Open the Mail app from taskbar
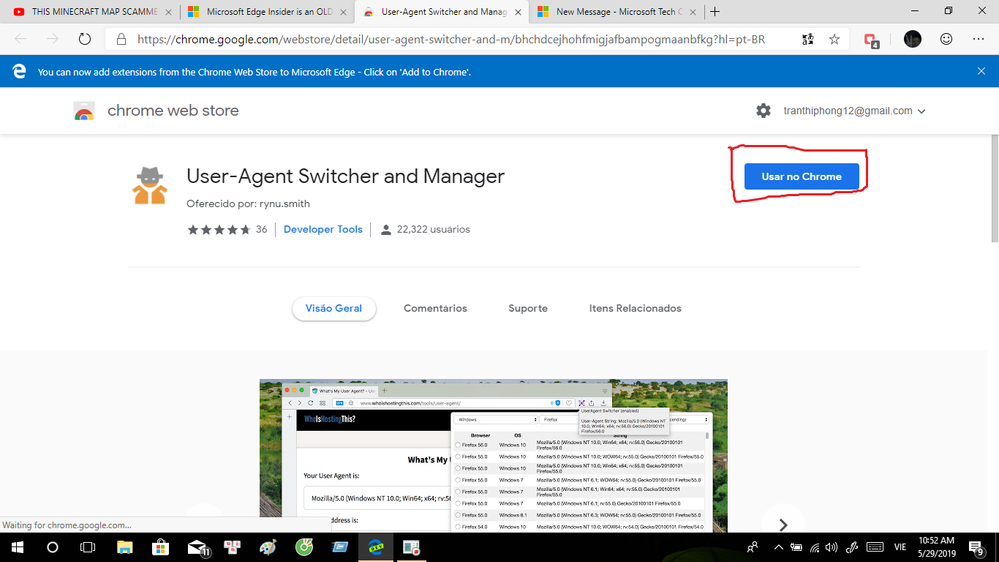999x562 pixels. coord(198,547)
